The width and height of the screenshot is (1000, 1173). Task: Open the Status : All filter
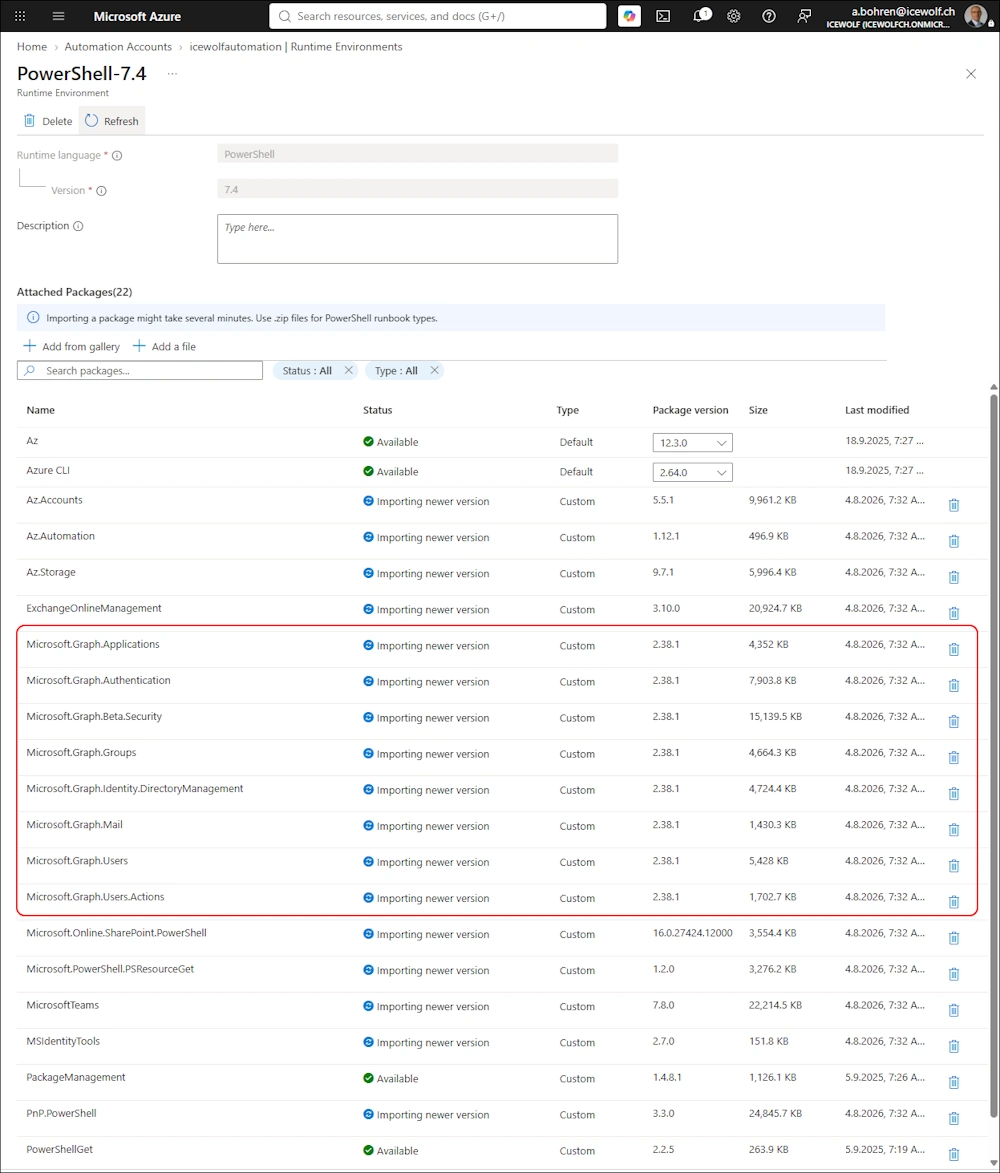(307, 370)
